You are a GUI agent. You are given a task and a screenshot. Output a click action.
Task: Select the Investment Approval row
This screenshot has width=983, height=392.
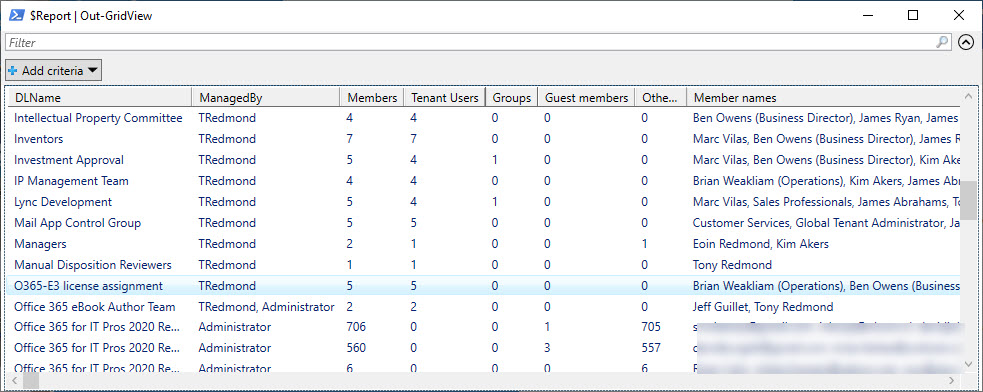(483, 160)
